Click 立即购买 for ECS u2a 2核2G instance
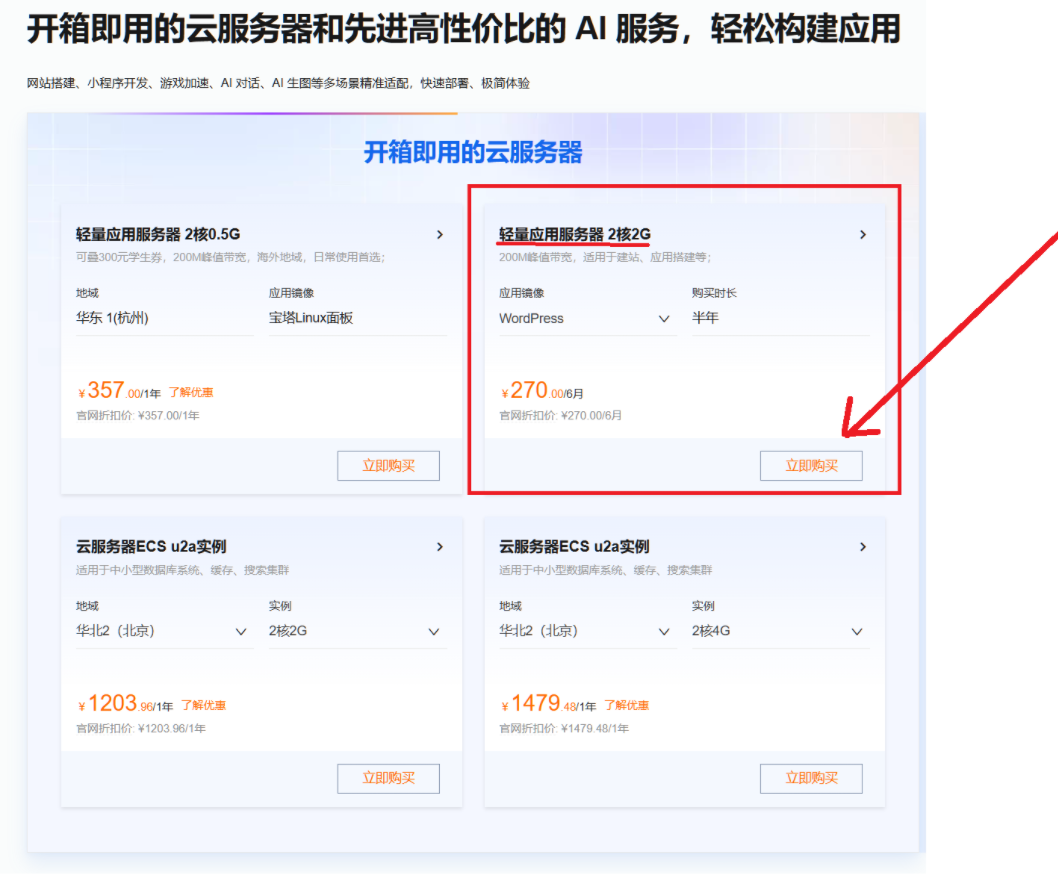This screenshot has width=1058, height=874. pos(388,778)
